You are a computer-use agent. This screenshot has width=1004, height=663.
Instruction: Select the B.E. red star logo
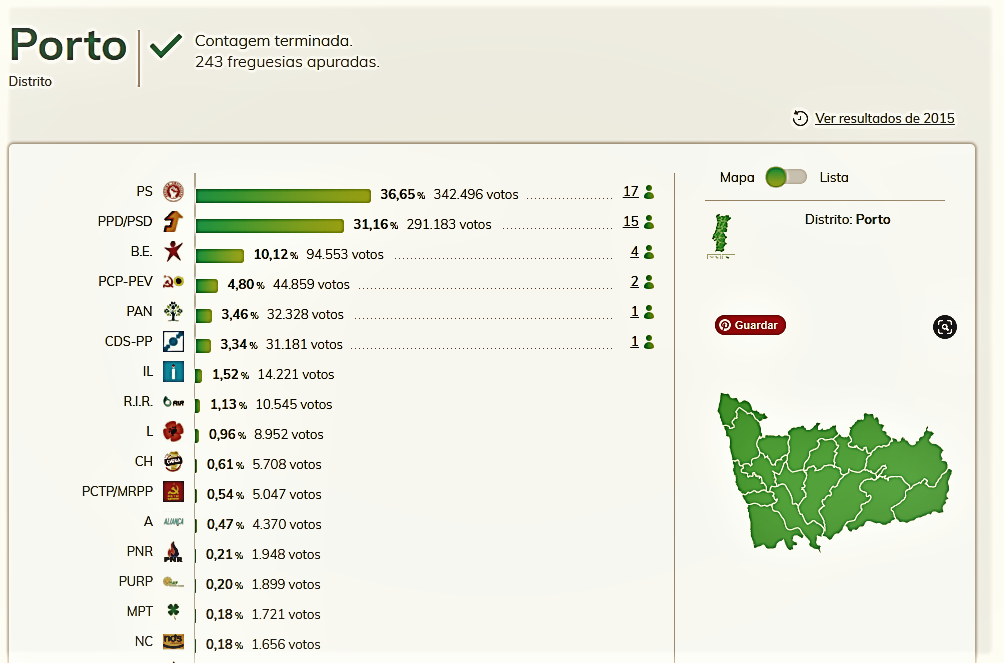point(173,252)
